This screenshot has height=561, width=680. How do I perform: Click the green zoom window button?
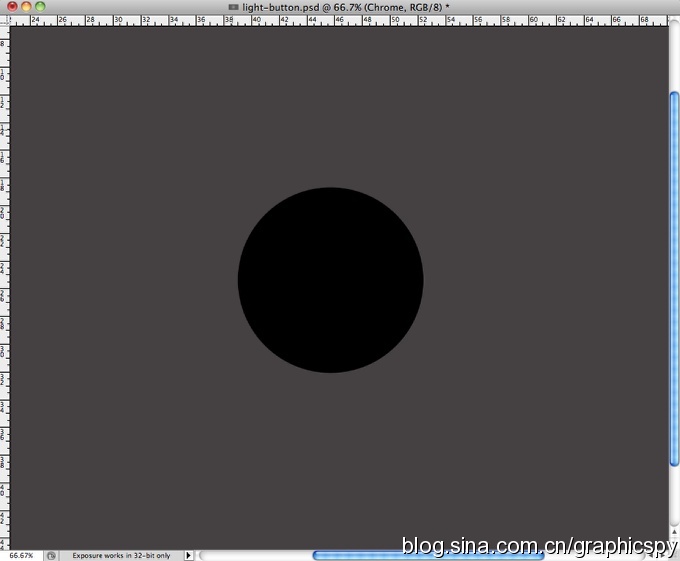click(40, 6)
